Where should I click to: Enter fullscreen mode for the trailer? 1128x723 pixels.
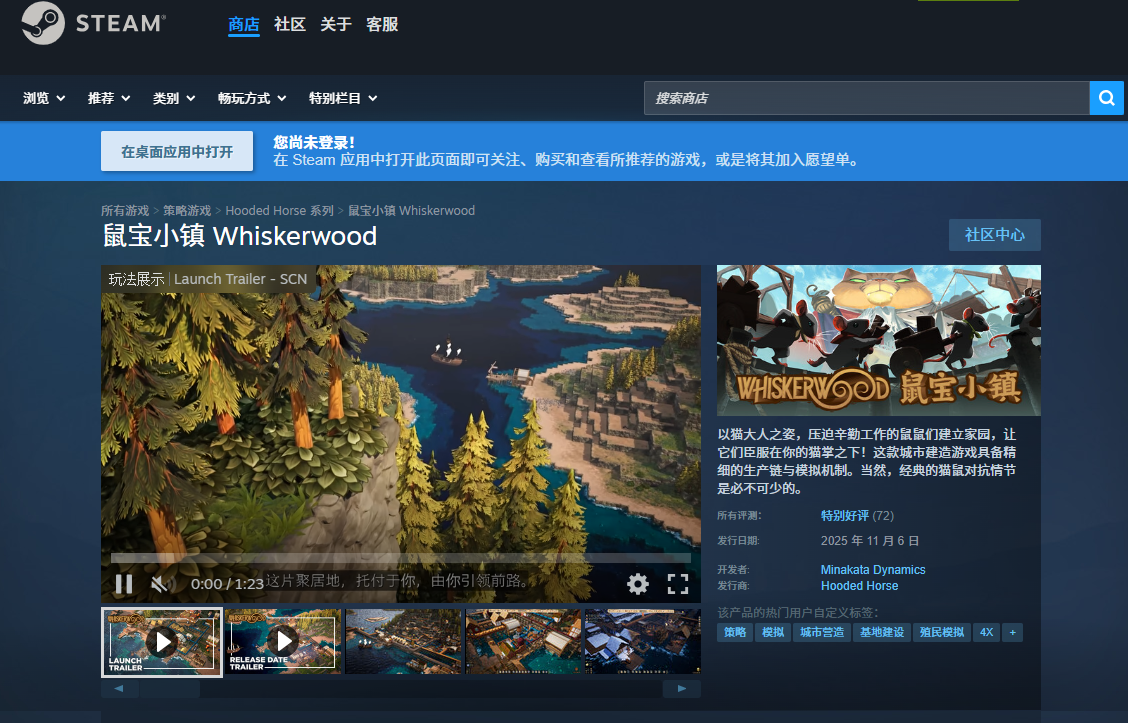coord(678,583)
